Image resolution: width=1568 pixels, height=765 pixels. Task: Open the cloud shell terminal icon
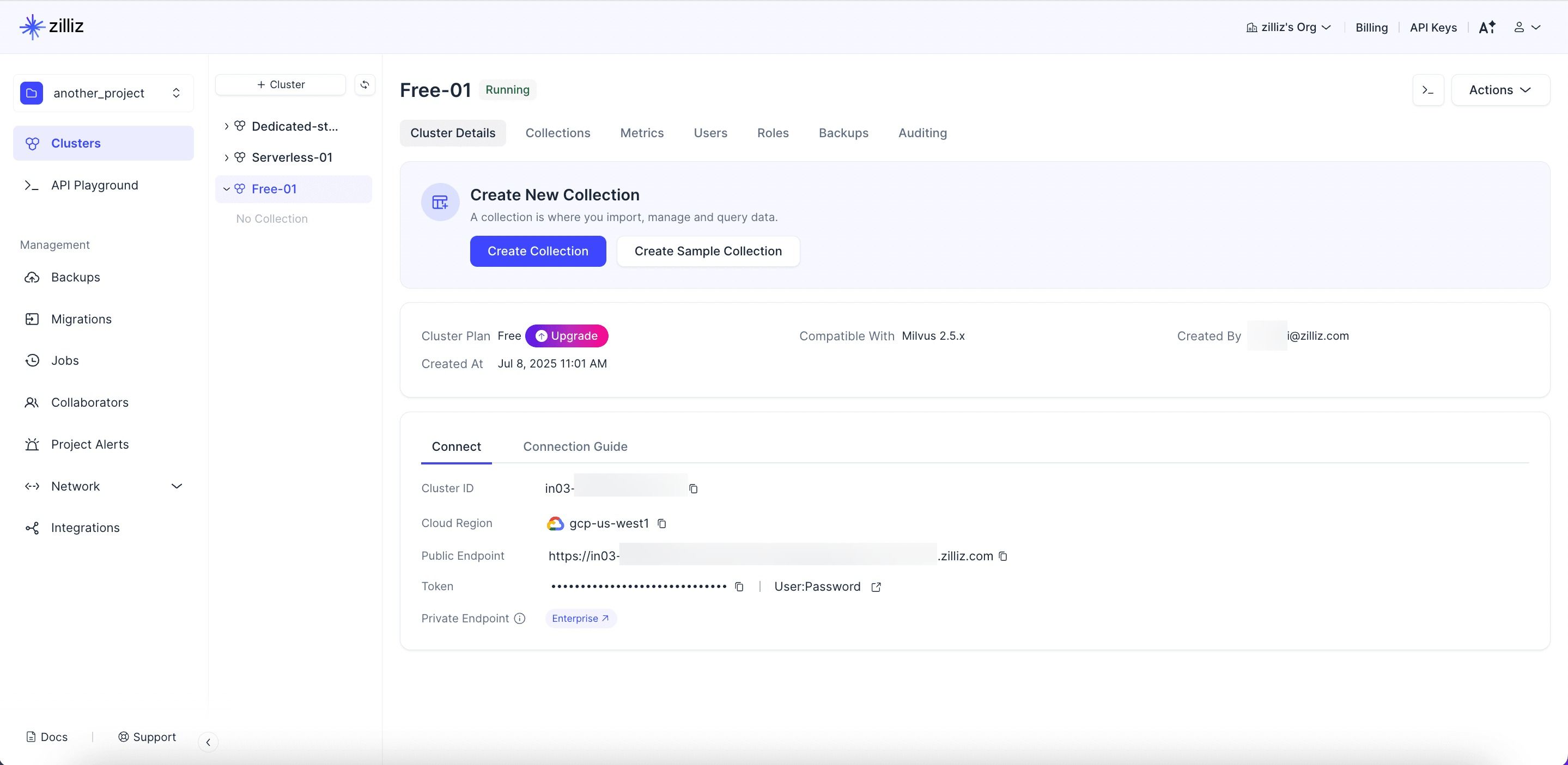coord(1428,90)
